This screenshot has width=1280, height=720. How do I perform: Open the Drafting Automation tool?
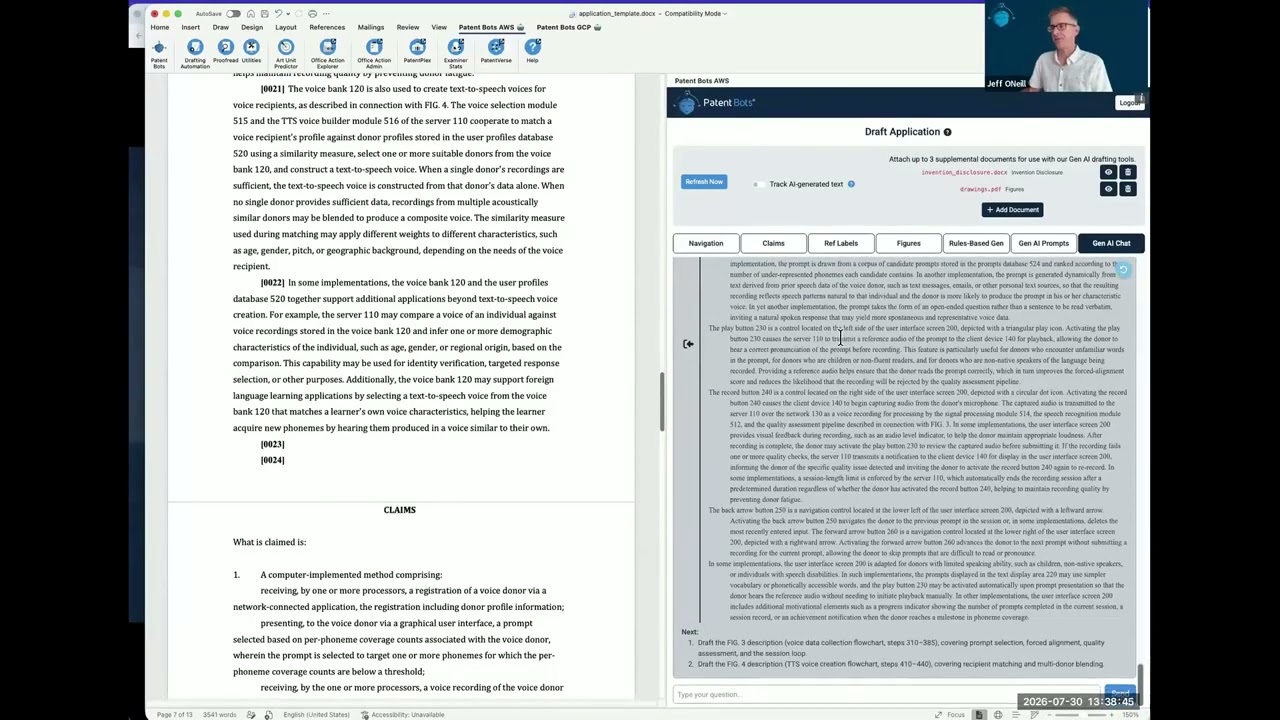(195, 53)
